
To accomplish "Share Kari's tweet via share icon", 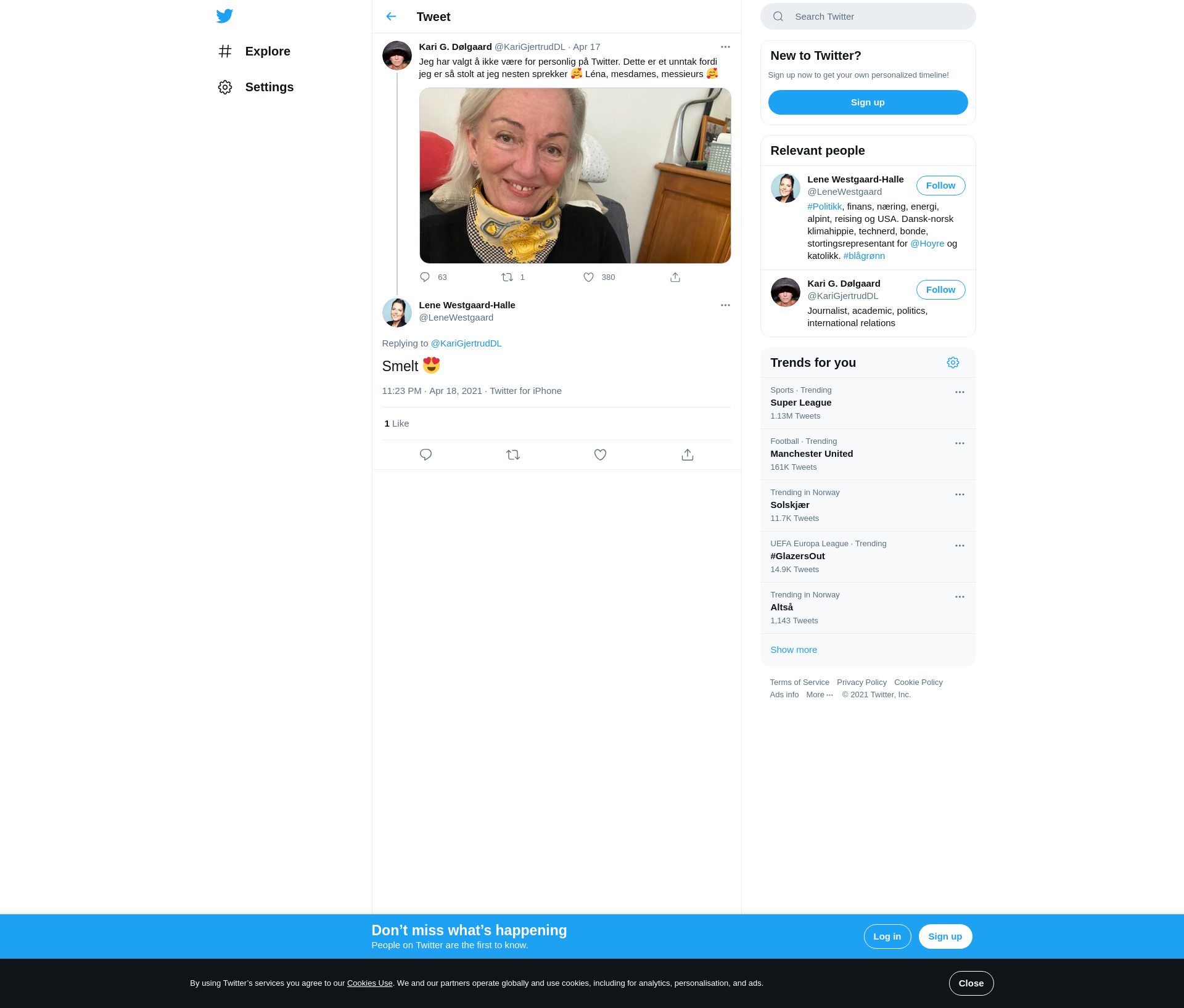I will (x=675, y=277).
